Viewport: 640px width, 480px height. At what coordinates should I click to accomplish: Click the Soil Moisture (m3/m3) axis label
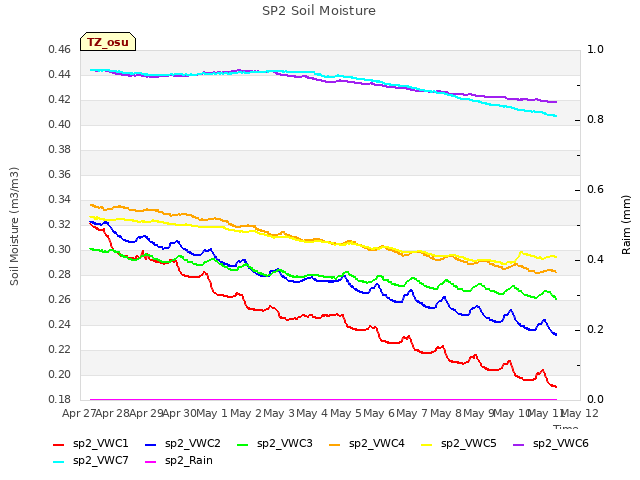tap(14, 226)
